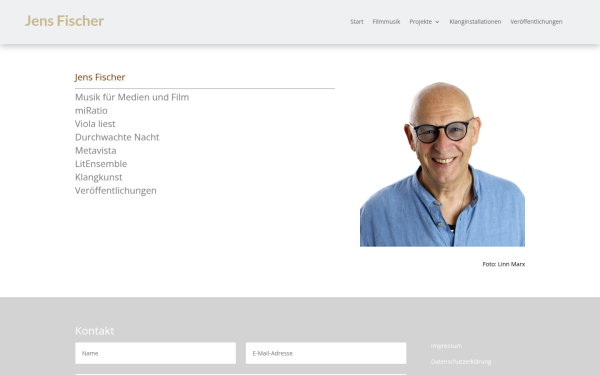Open the Projekte navigation item
The width and height of the screenshot is (600, 375).
pos(421,22)
